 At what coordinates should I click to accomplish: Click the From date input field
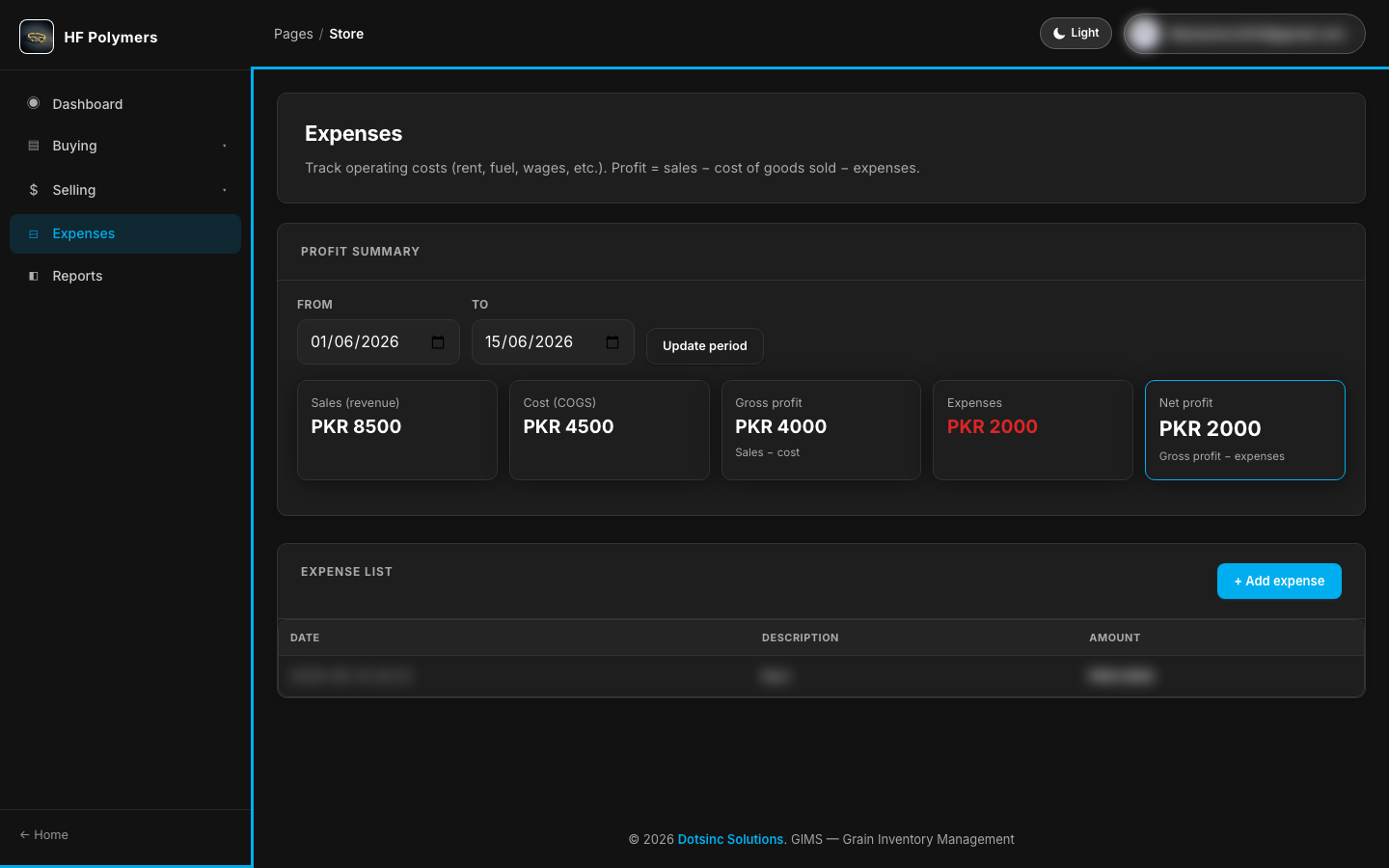[x=378, y=342]
